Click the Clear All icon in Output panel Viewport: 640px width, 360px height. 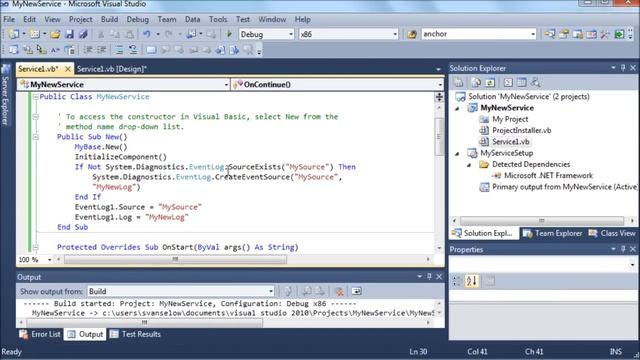(x=339, y=291)
